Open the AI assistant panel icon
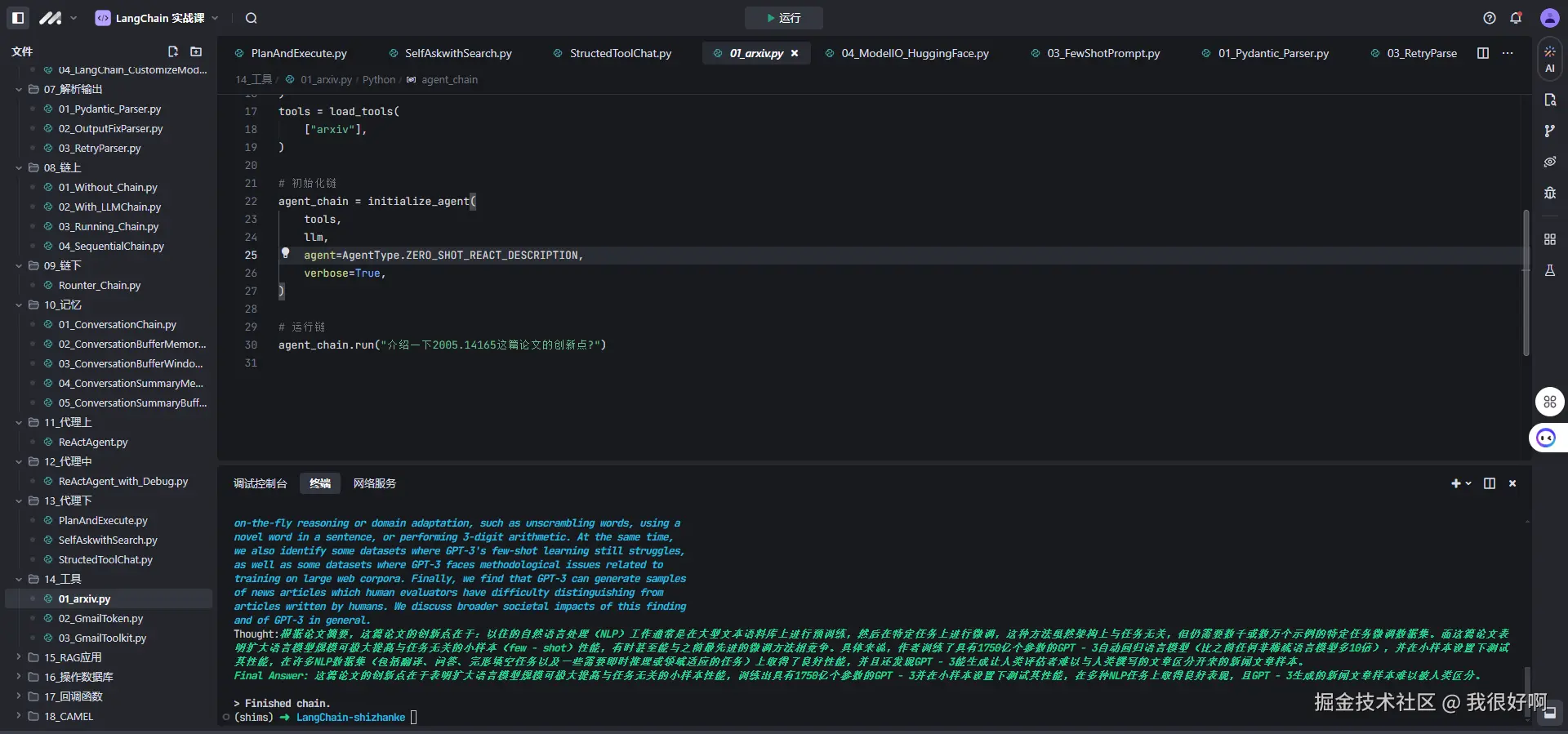Viewport: 1568px width, 734px height. coord(1549,60)
